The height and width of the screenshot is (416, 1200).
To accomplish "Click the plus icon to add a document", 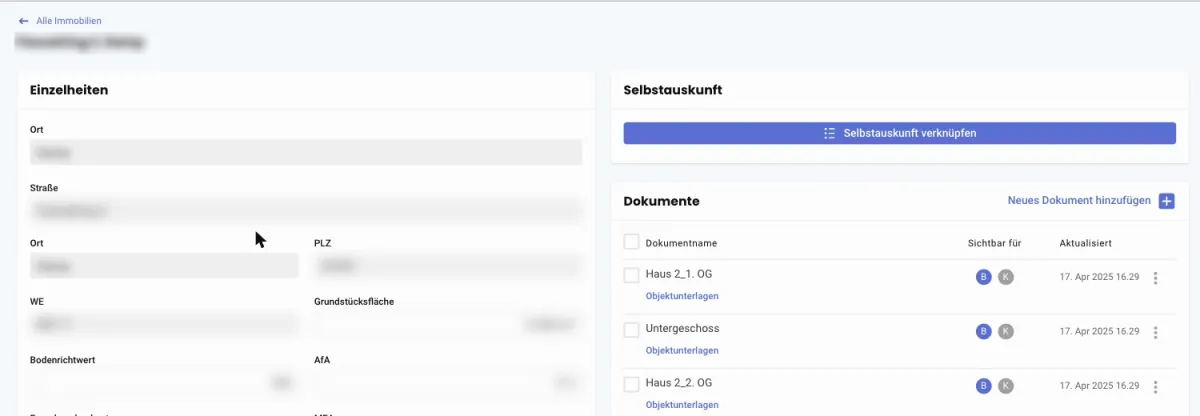I will (1167, 201).
